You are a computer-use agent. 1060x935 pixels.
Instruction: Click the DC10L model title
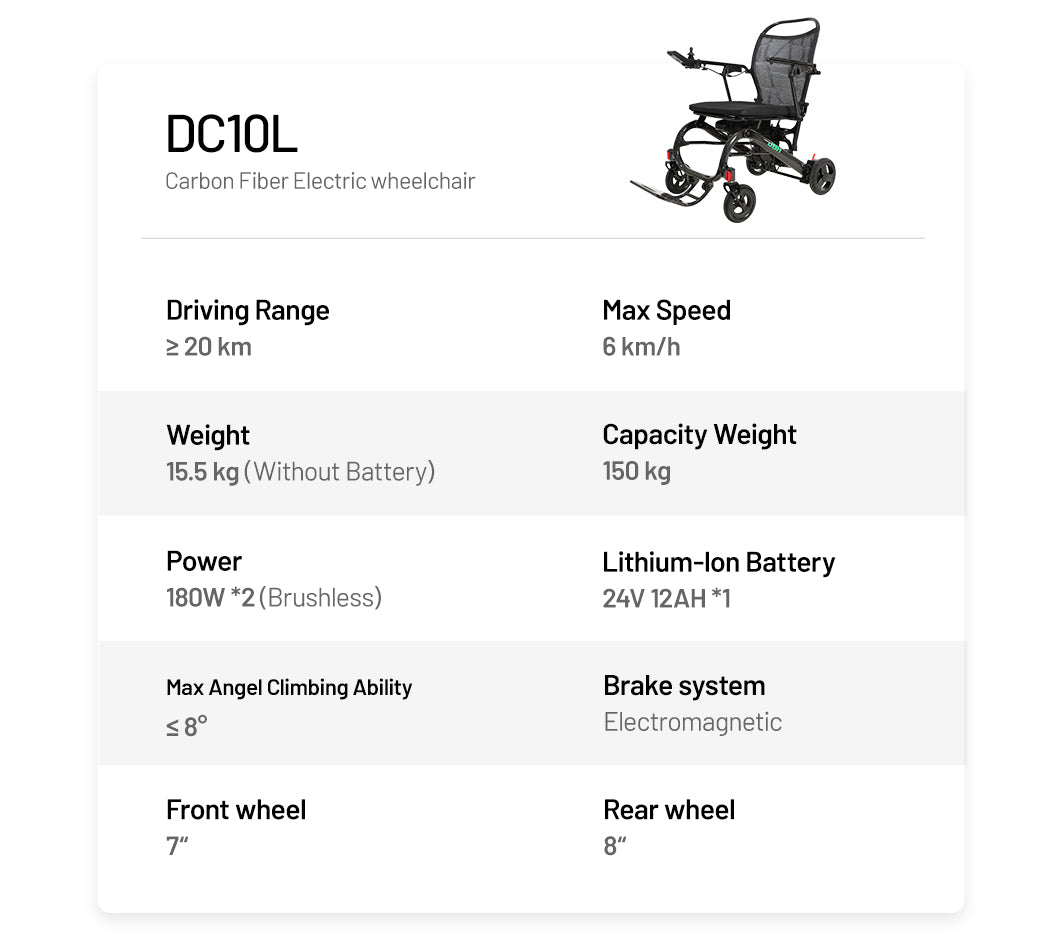tap(231, 135)
